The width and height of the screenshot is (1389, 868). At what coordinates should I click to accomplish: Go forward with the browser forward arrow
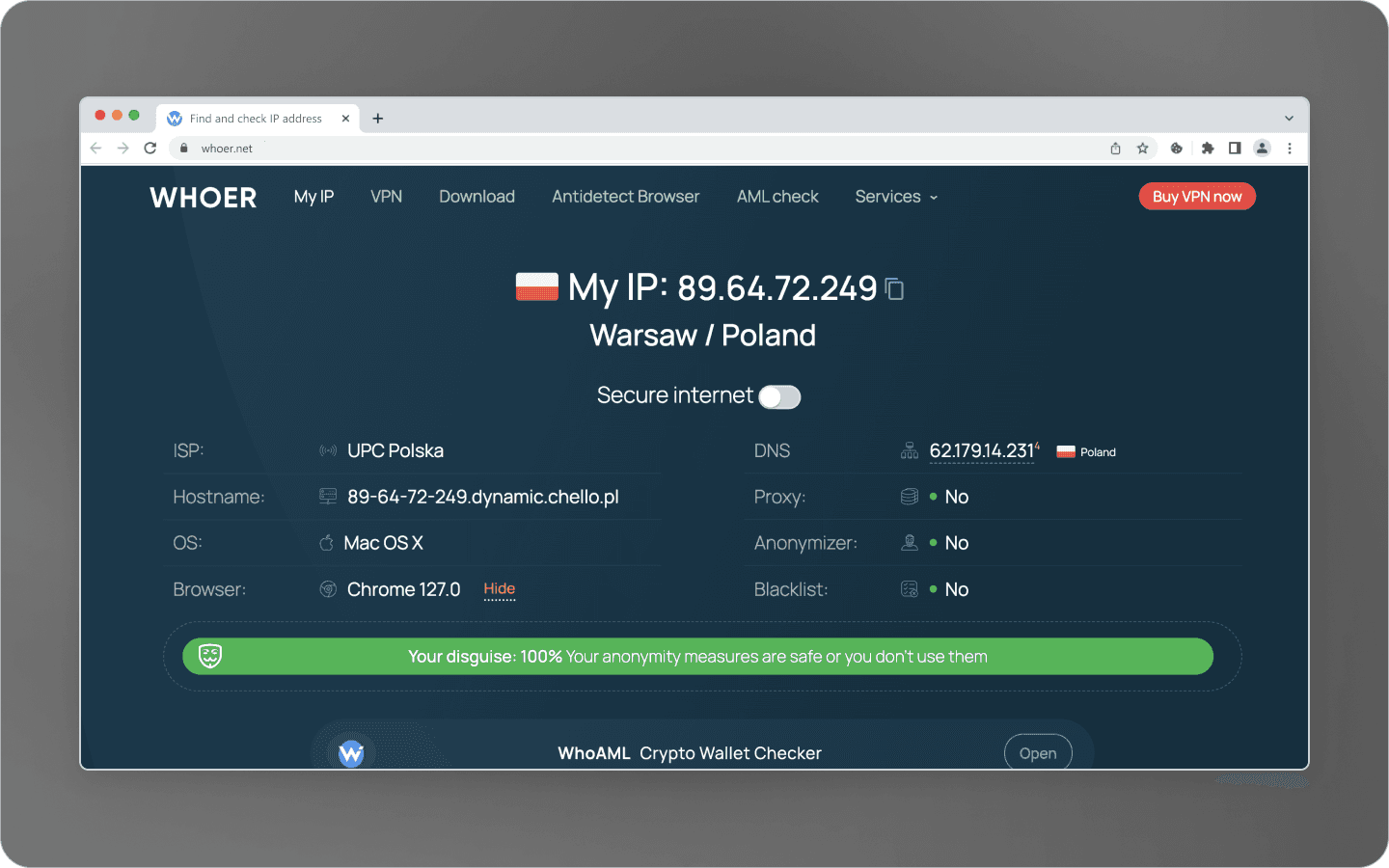[123, 148]
